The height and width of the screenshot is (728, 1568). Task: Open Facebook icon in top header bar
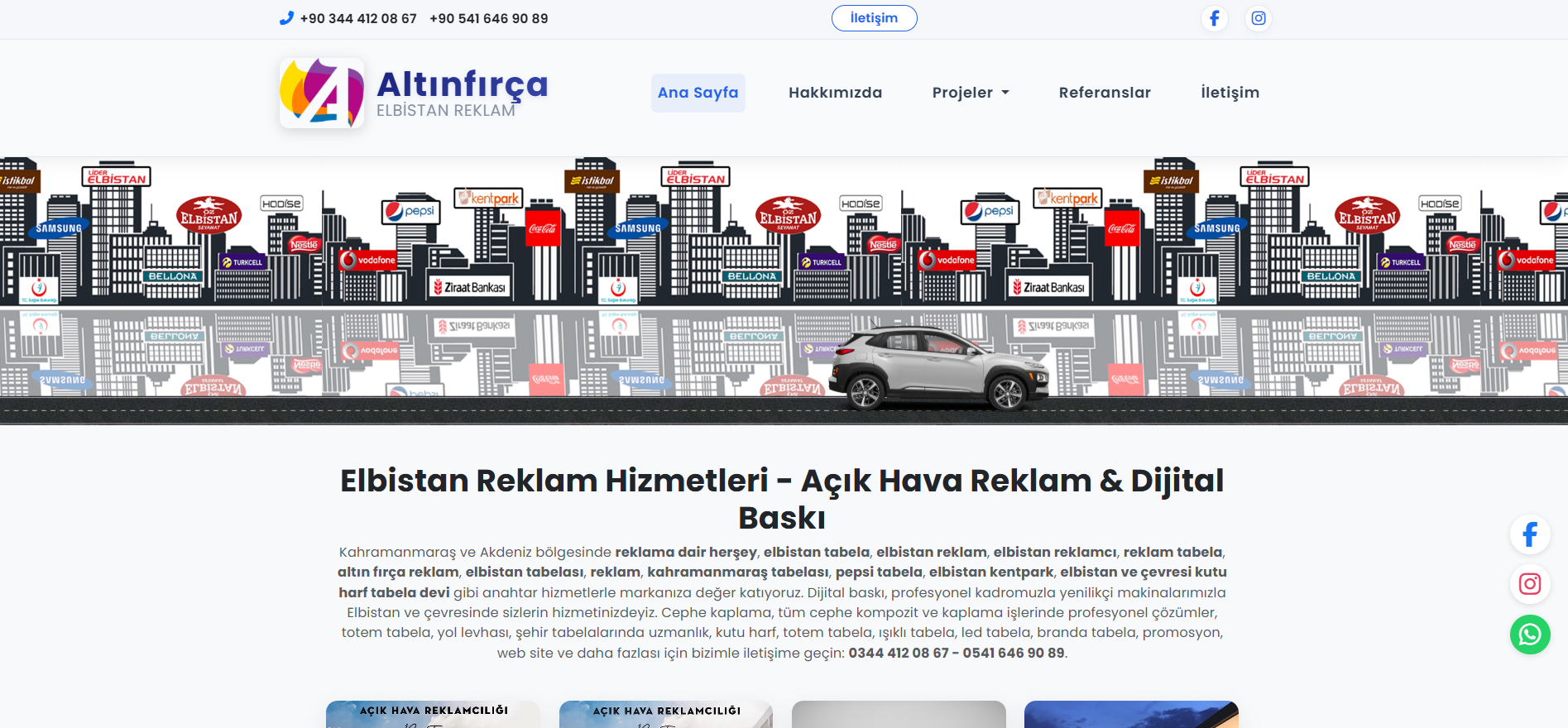(x=1214, y=18)
